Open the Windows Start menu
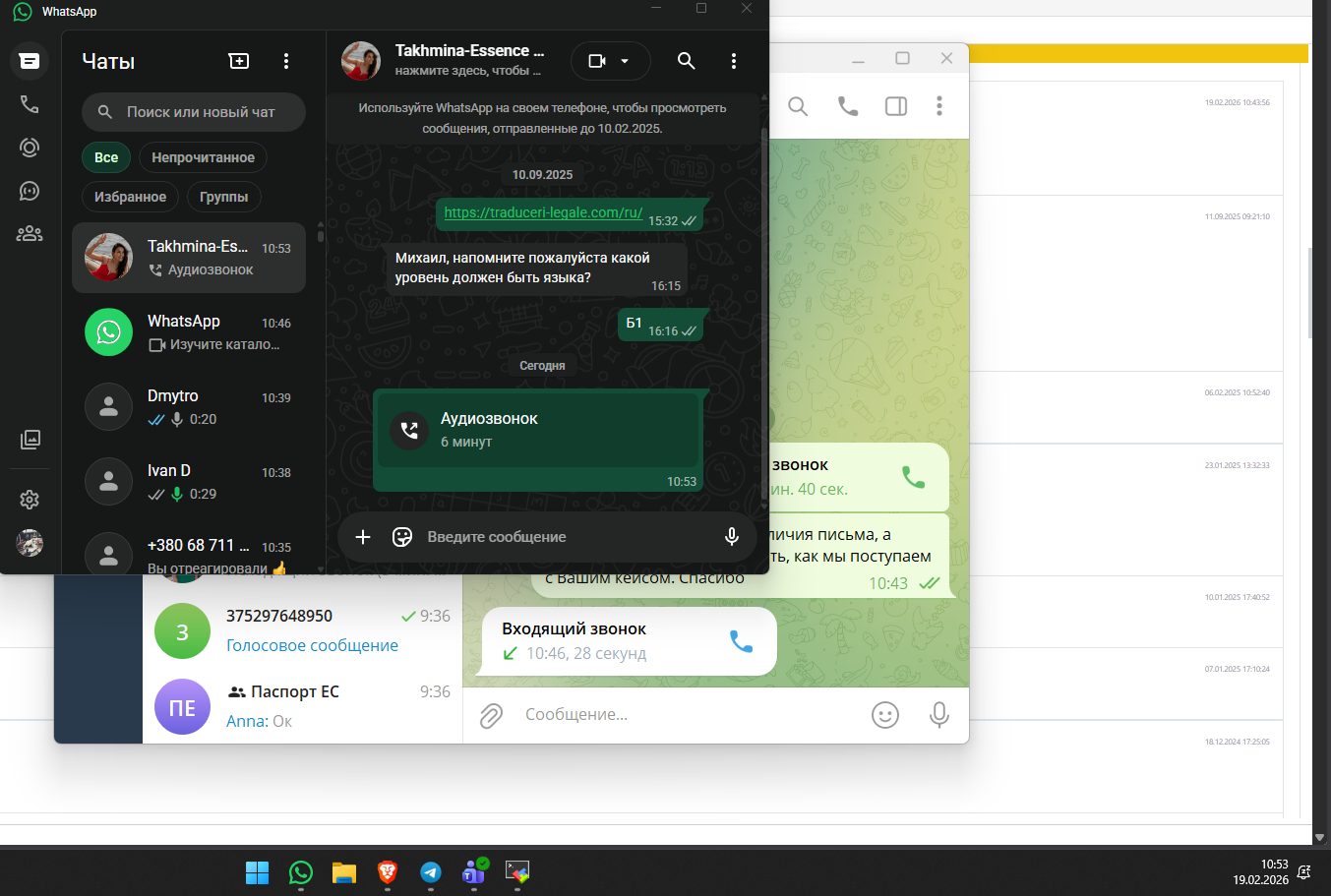The width and height of the screenshot is (1331, 896). pyautogui.click(x=258, y=872)
